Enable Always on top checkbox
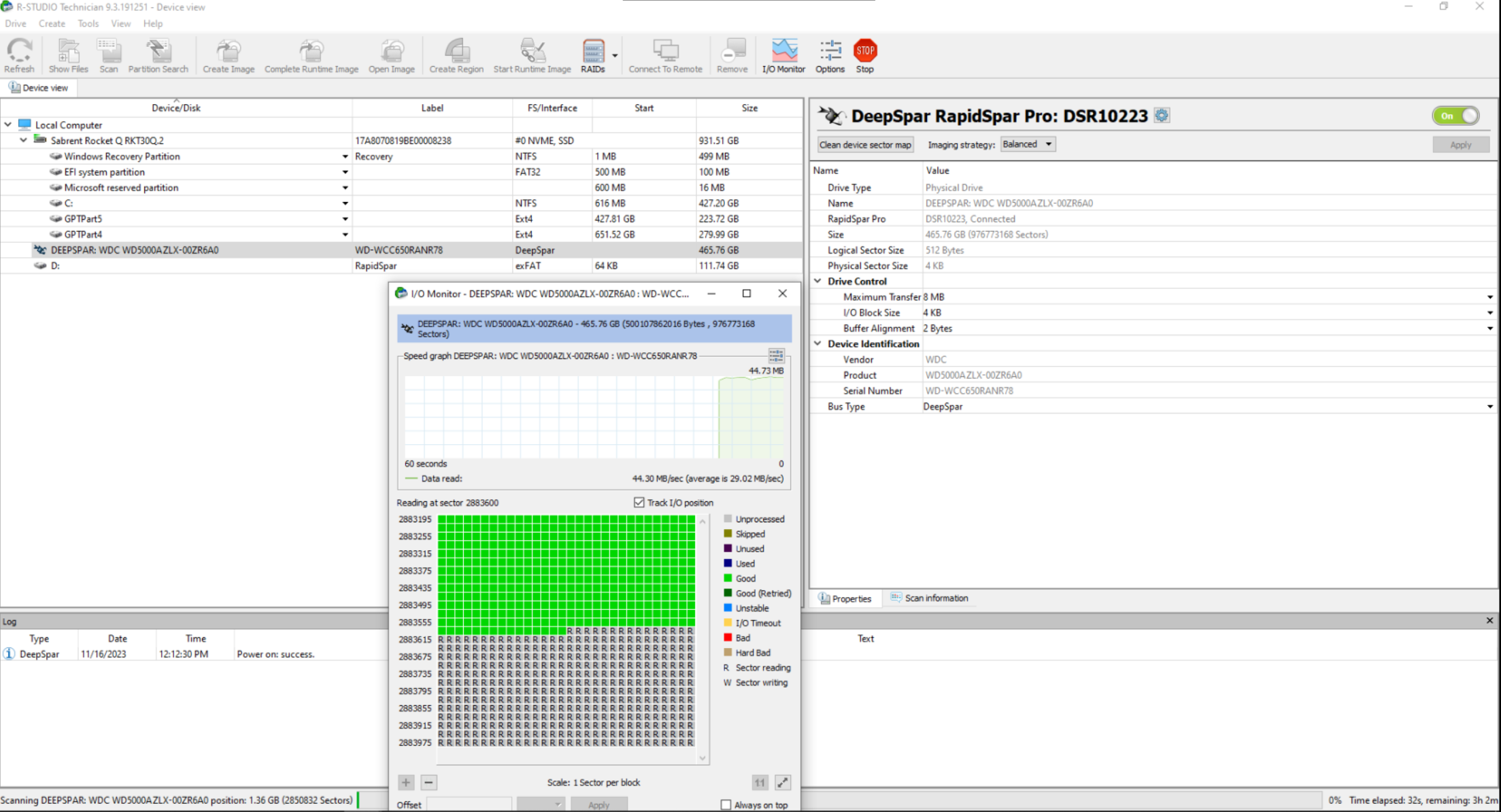Viewport: 1501px width, 812px height. pyautogui.click(x=726, y=805)
